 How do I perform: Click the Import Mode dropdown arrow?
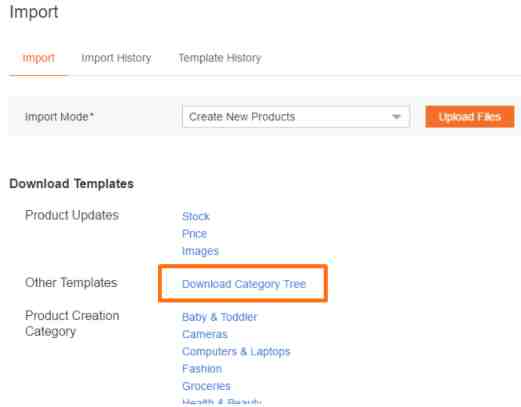click(x=396, y=117)
